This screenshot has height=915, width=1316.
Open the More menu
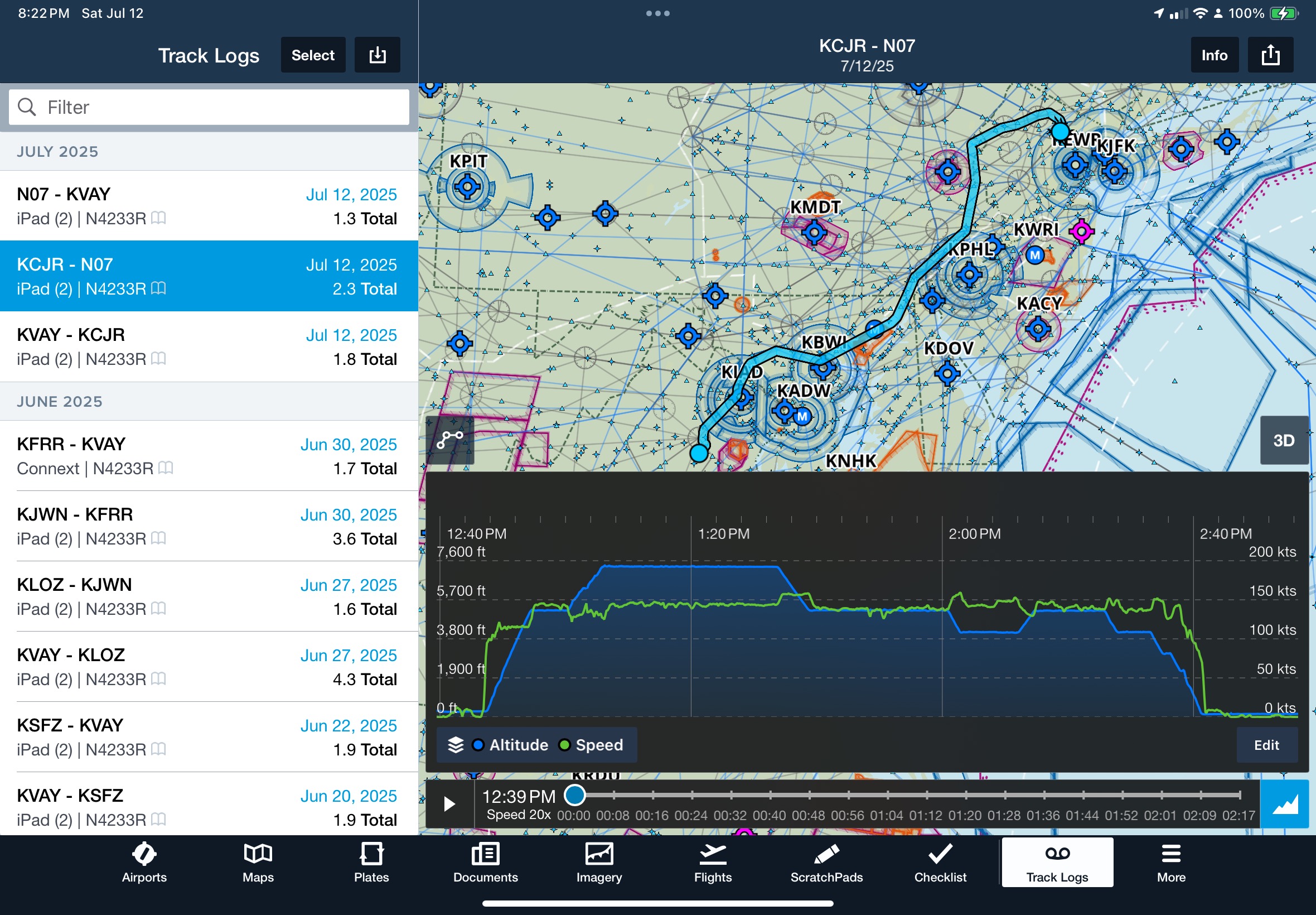(x=1170, y=862)
